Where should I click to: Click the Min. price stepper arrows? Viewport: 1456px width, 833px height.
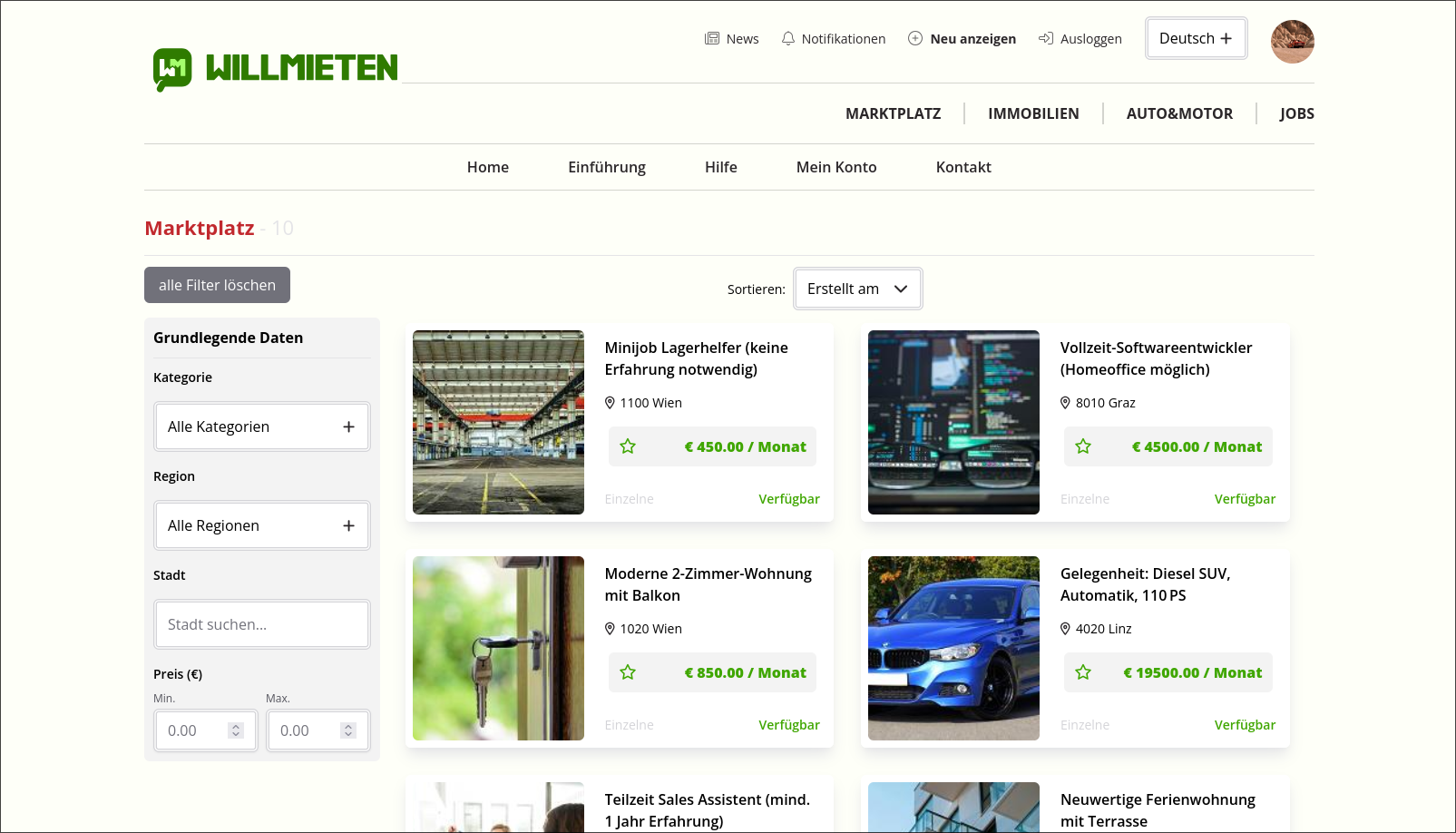tap(236, 730)
